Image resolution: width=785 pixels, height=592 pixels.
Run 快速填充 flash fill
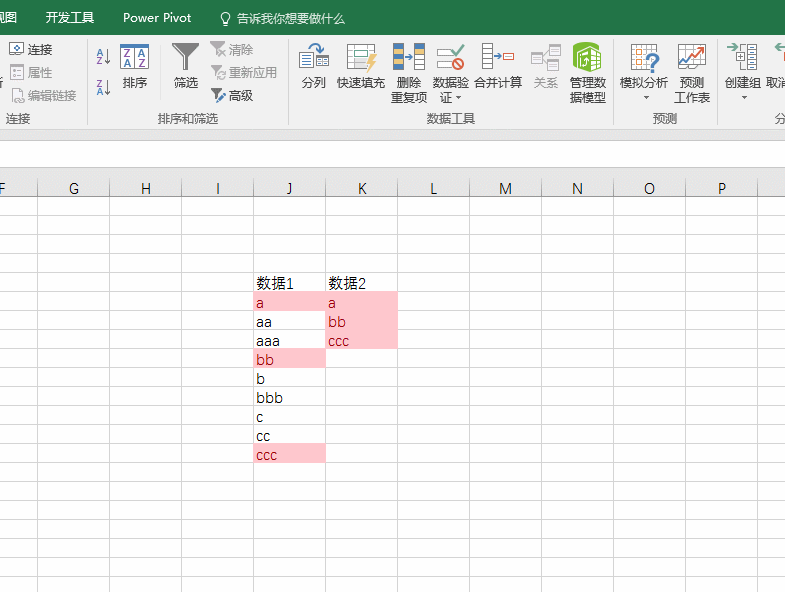pyautogui.click(x=361, y=66)
